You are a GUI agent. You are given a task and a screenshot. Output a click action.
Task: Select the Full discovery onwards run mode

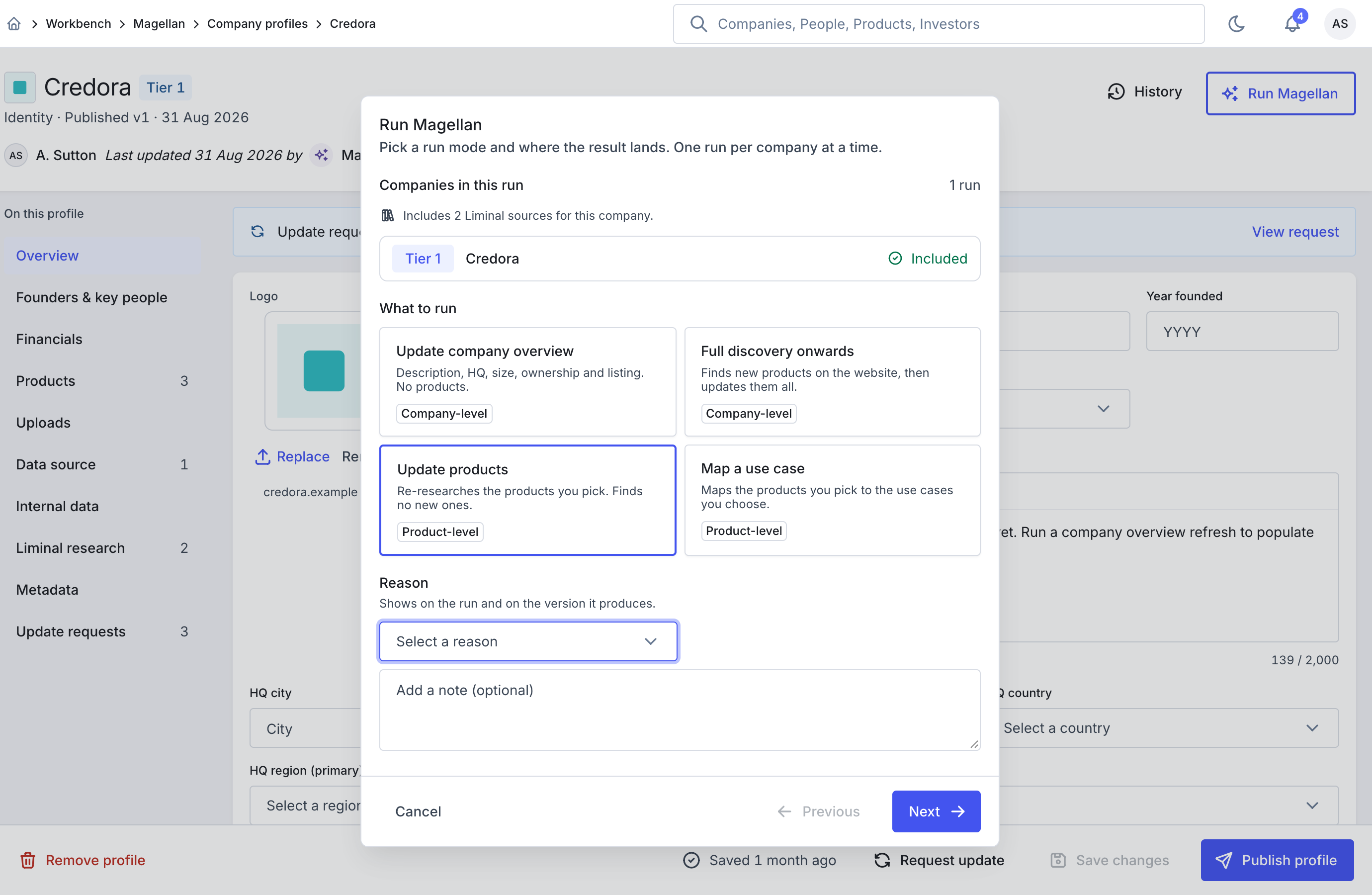click(x=832, y=381)
